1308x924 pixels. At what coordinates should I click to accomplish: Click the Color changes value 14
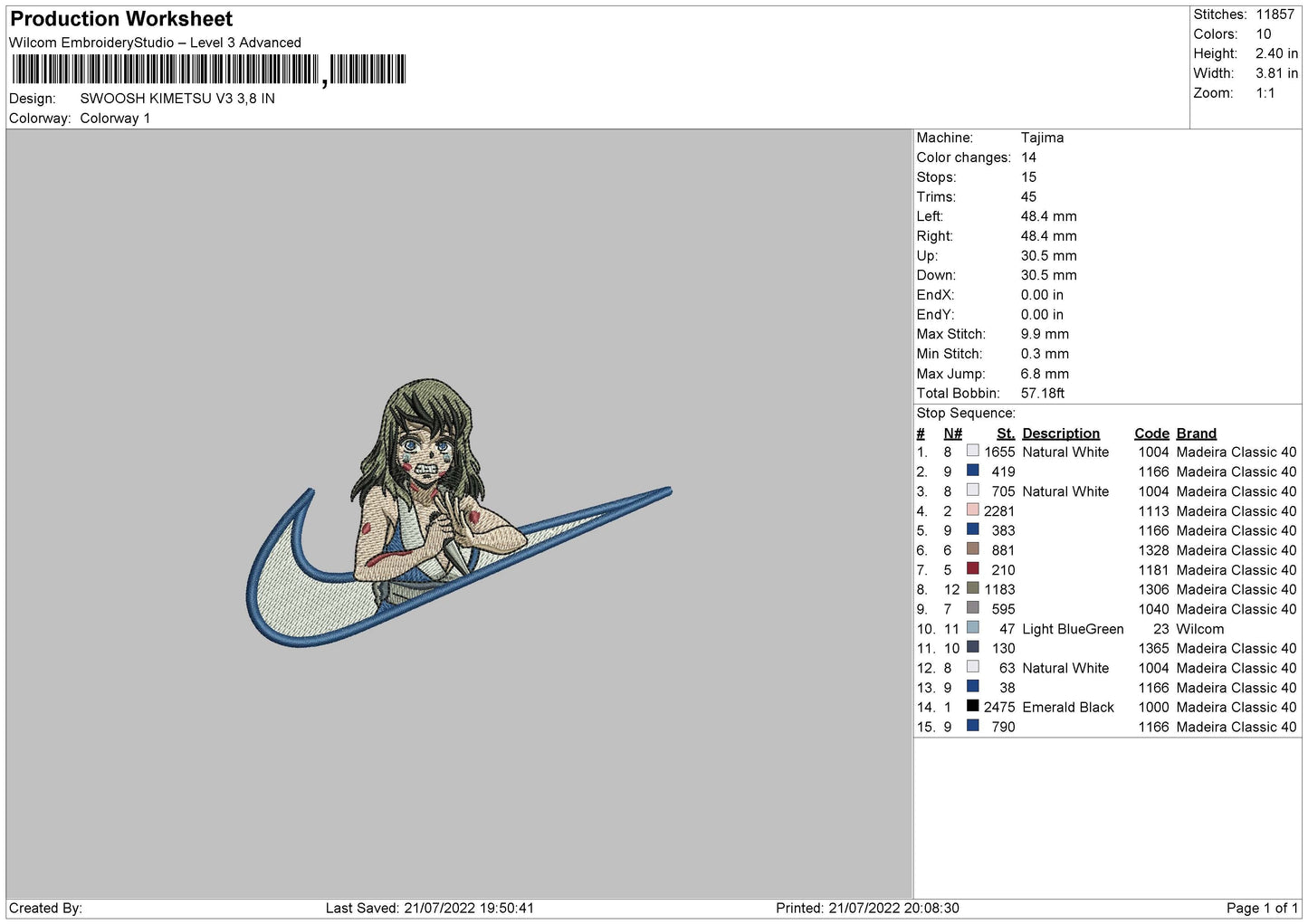[1029, 157]
